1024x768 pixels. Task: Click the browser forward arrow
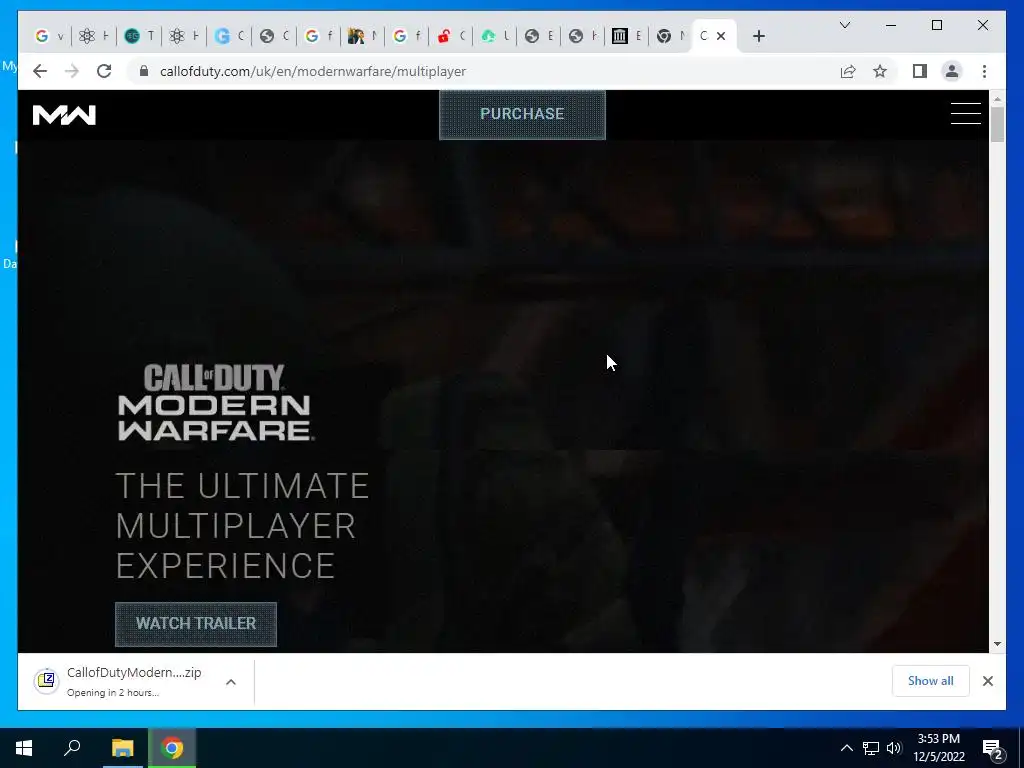[x=72, y=71]
